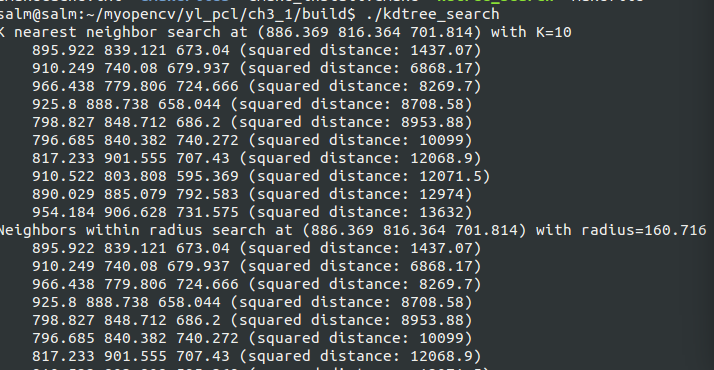Click the radius=160.716 value
The width and height of the screenshot is (714, 370).
644,230
